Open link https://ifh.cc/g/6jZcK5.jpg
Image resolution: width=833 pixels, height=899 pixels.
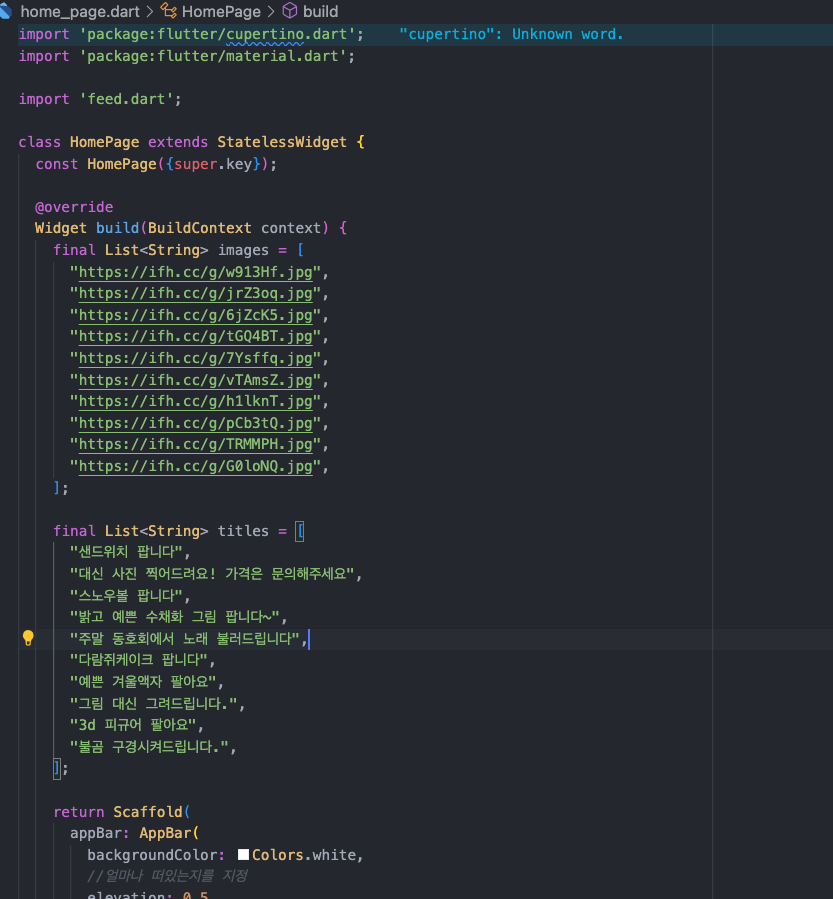(195, 315)
